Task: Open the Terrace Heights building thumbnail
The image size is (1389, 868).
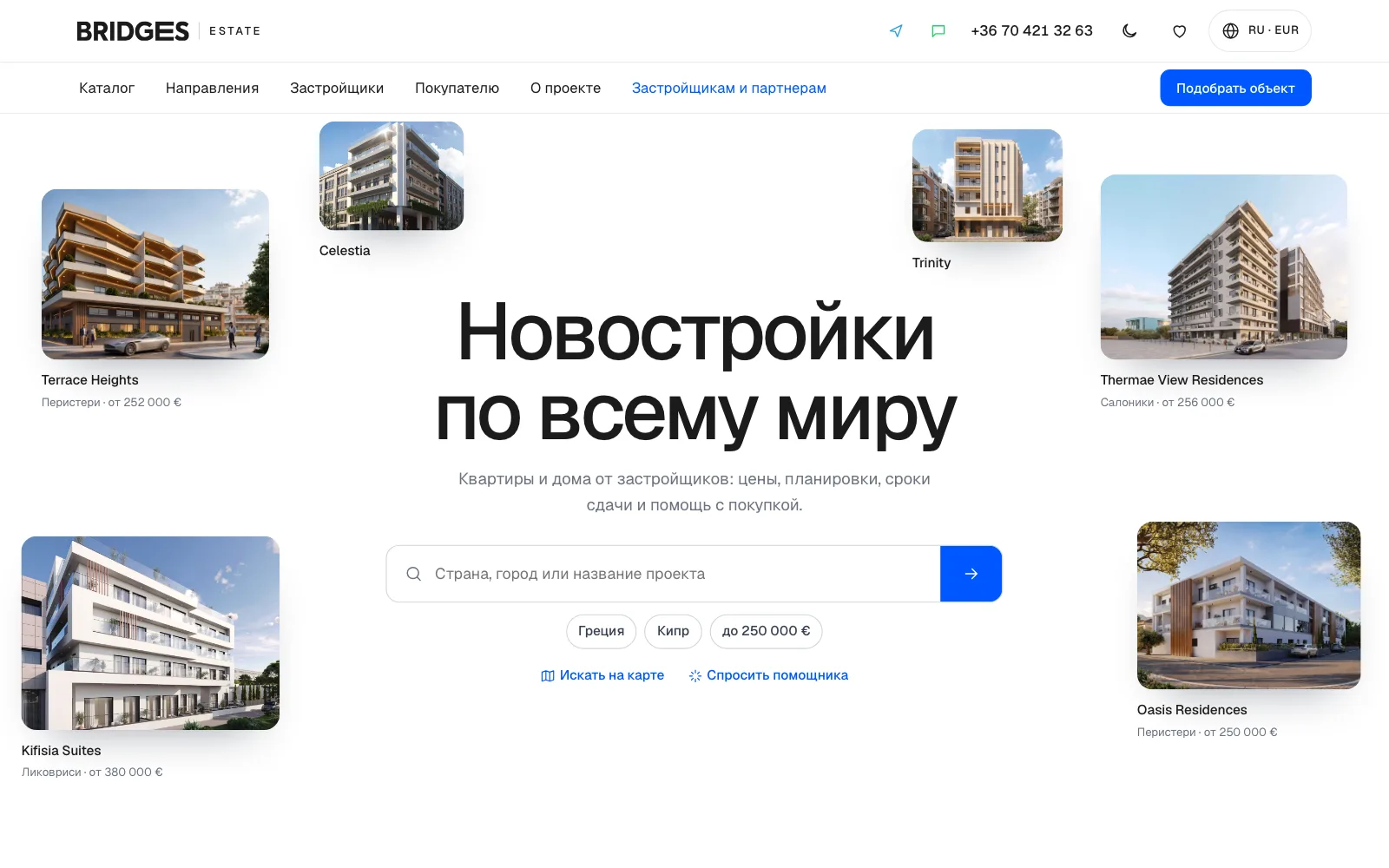Action: pos(155,274)
